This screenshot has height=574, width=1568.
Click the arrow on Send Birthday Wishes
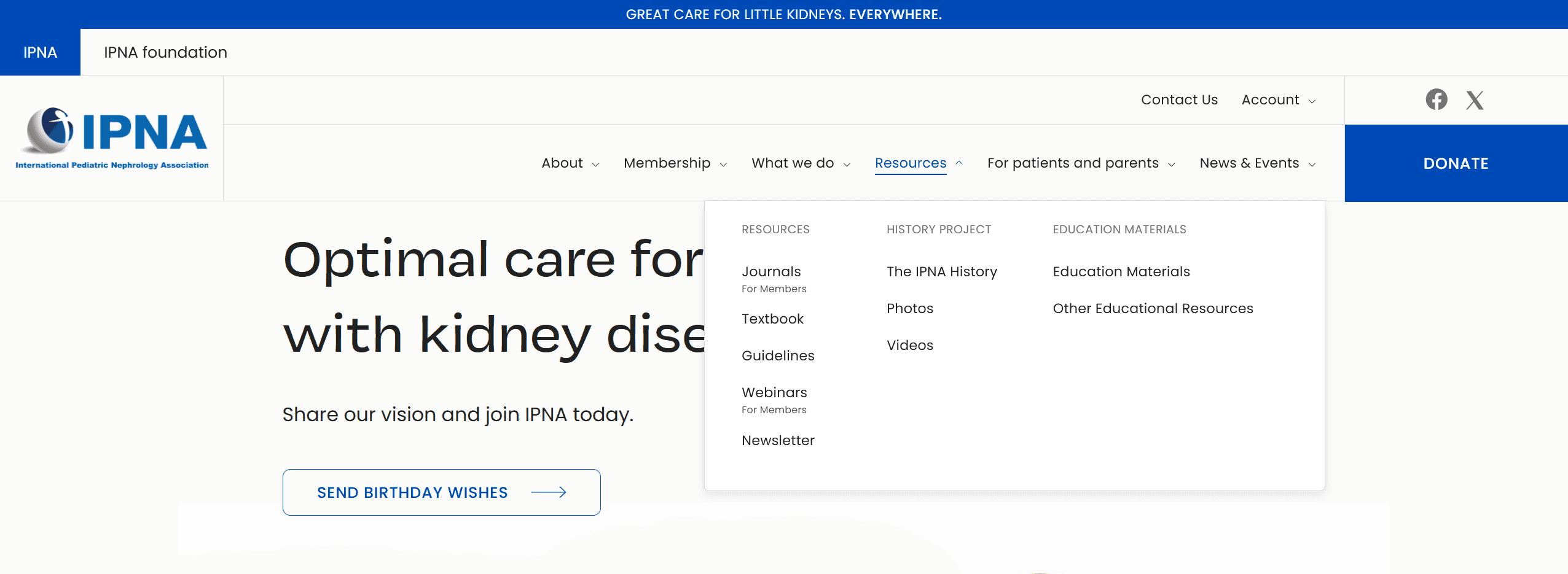pos(550,492)
